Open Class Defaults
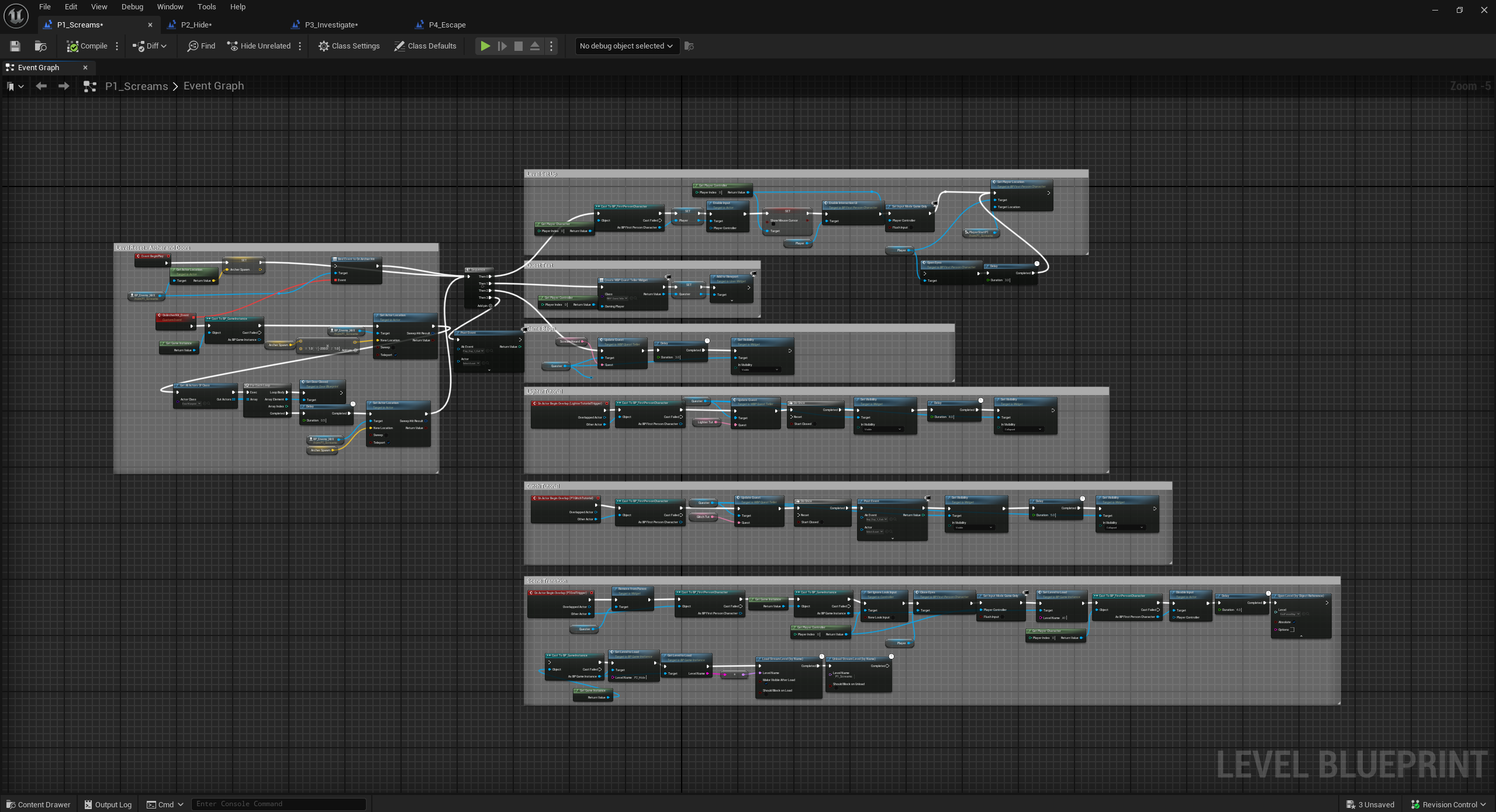1496x812 pixels. click(425, 46)
